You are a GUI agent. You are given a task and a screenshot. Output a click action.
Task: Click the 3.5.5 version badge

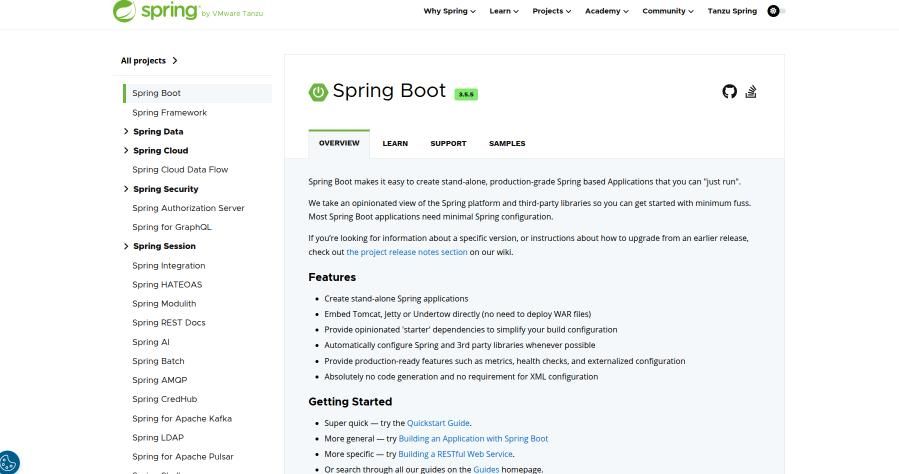(x=466, y=94)
